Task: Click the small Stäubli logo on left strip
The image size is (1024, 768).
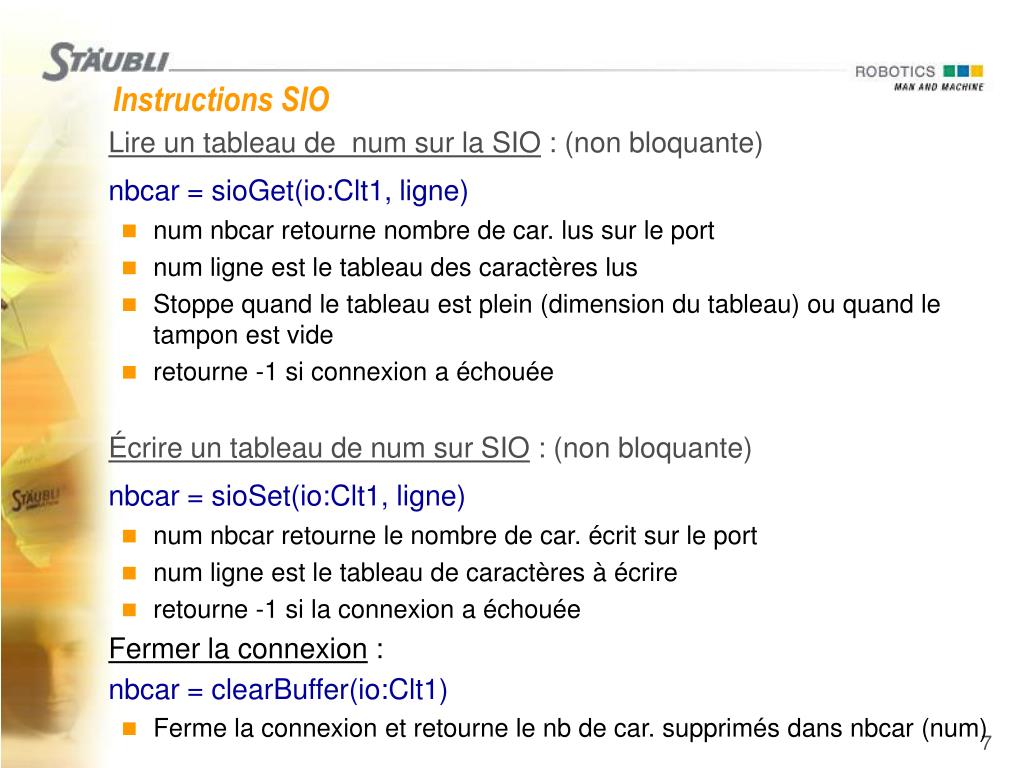Action: (x=35, y=500)
